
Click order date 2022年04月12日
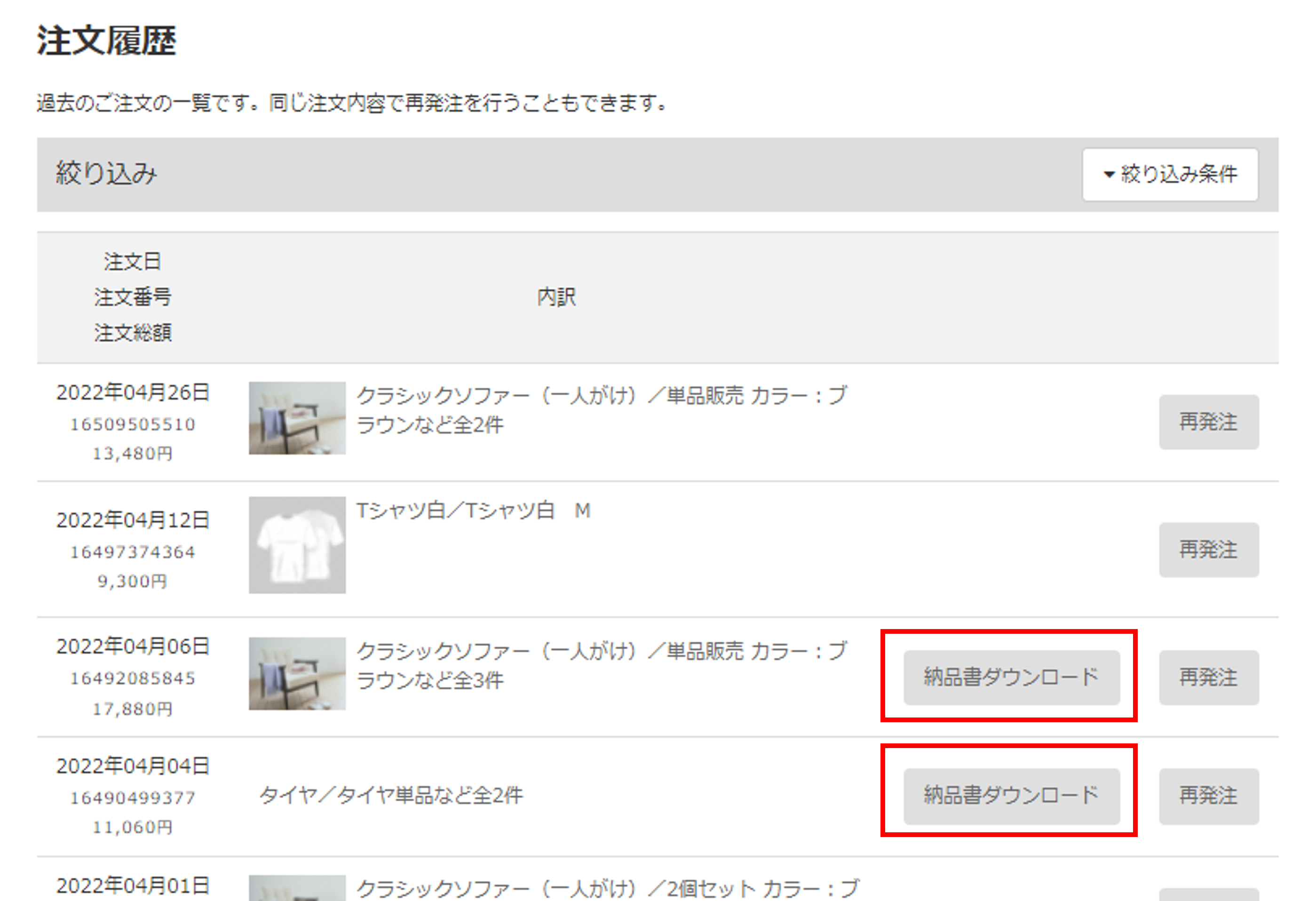click(133, 520)
